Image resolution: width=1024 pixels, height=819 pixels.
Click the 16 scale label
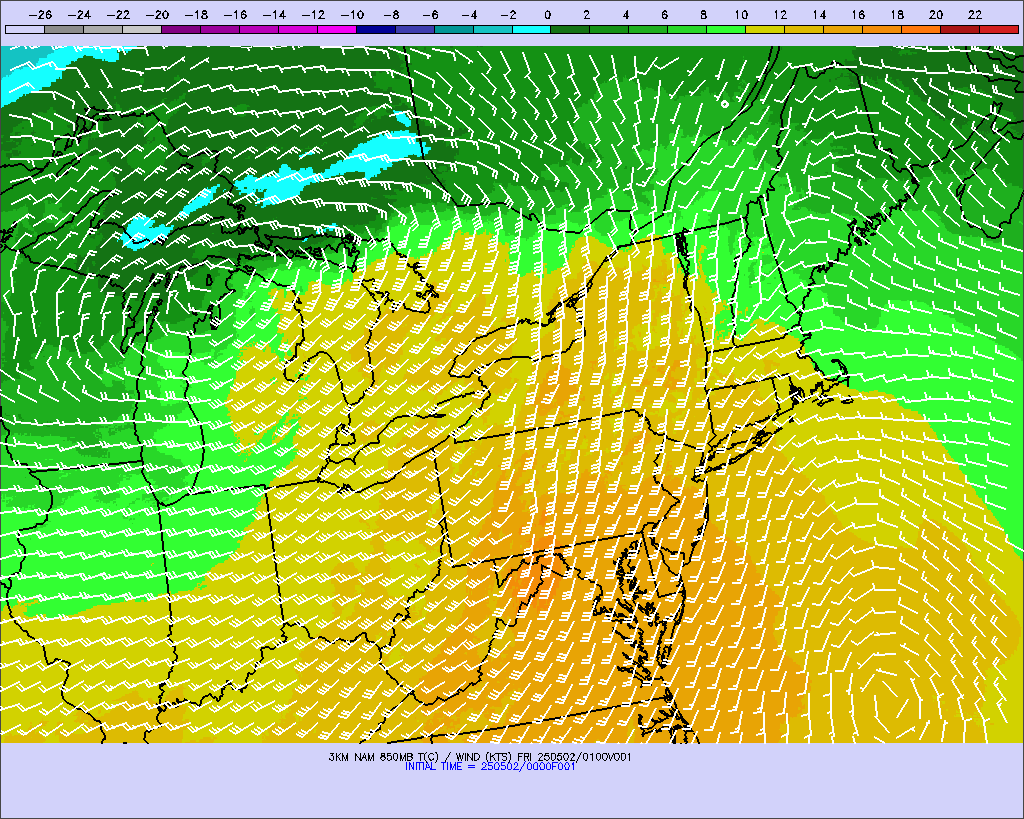(858, 15)
